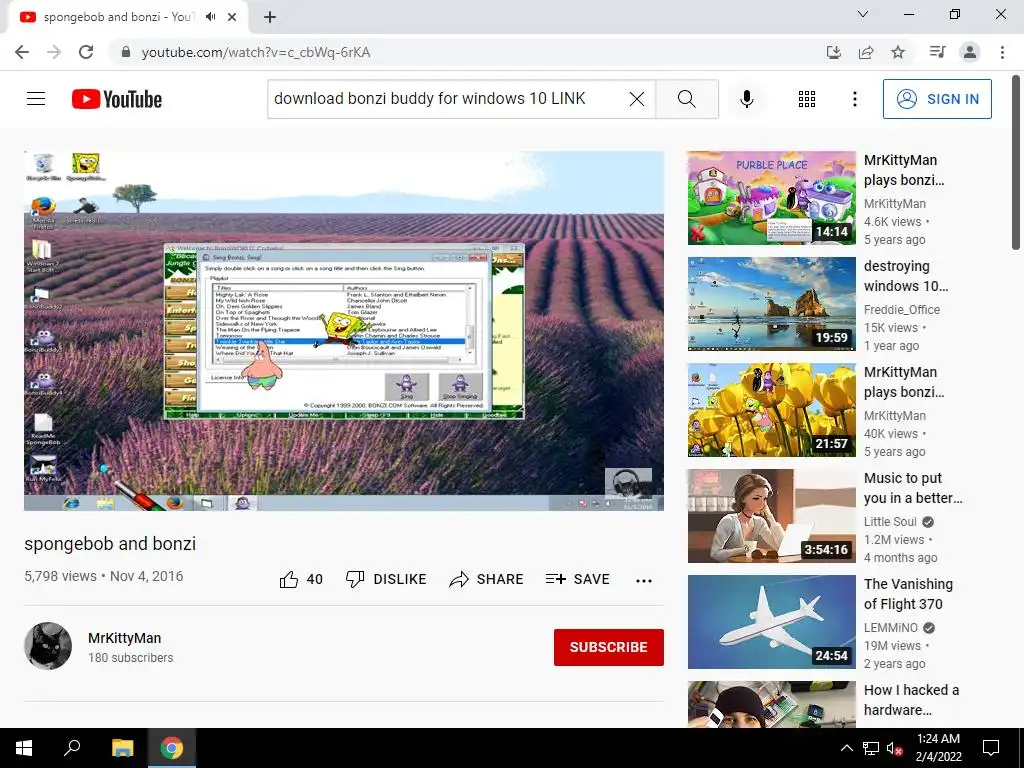Image resolution: width=1024 pixels, height=768 pixels.
Task: Open Windows taskbar search
Action: [72, 748]
